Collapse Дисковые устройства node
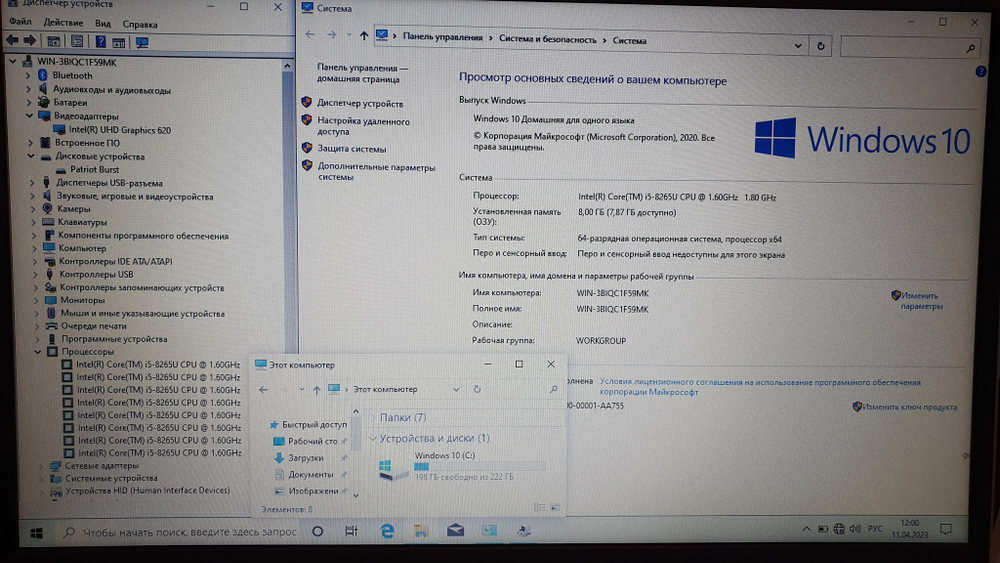The image size is (1000, 563). (31, 156)
